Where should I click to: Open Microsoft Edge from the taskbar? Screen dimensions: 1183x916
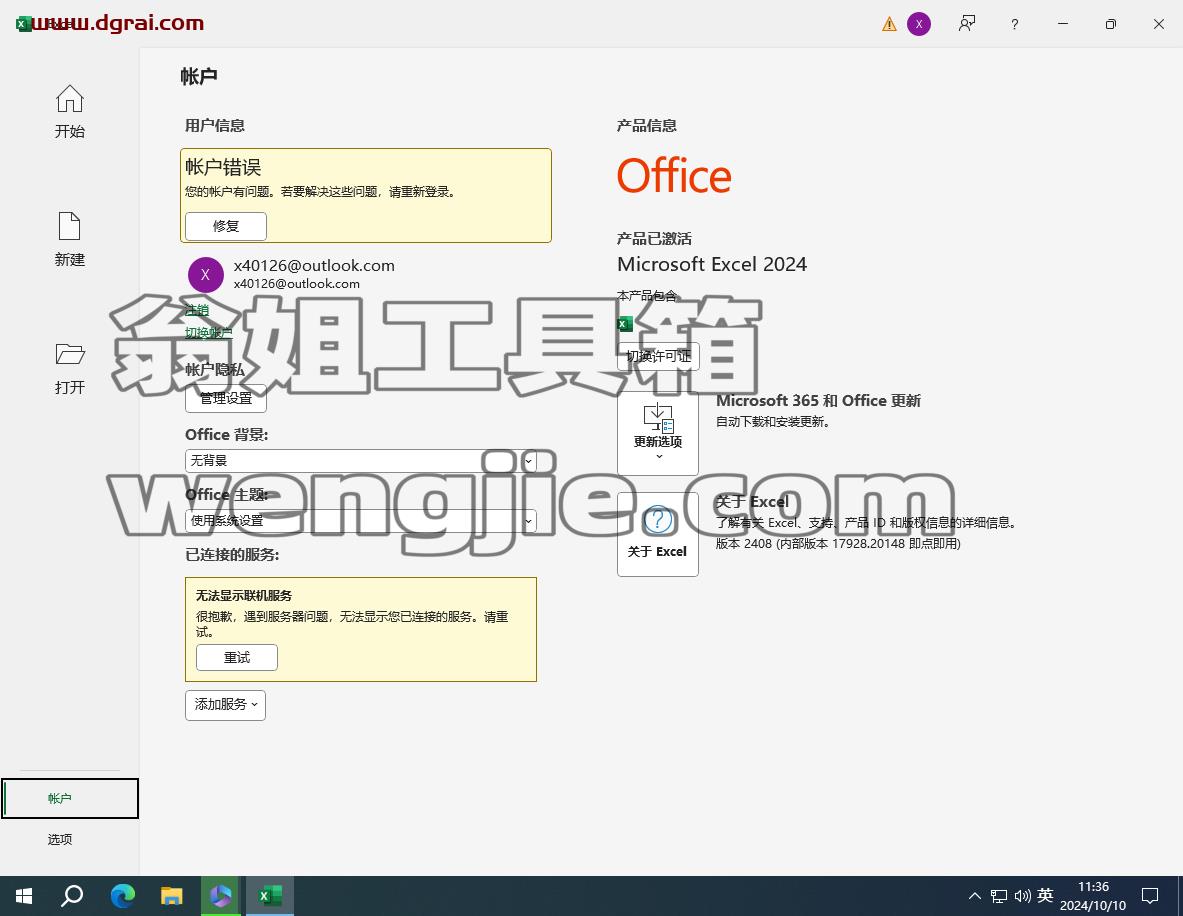coord(122,896)
